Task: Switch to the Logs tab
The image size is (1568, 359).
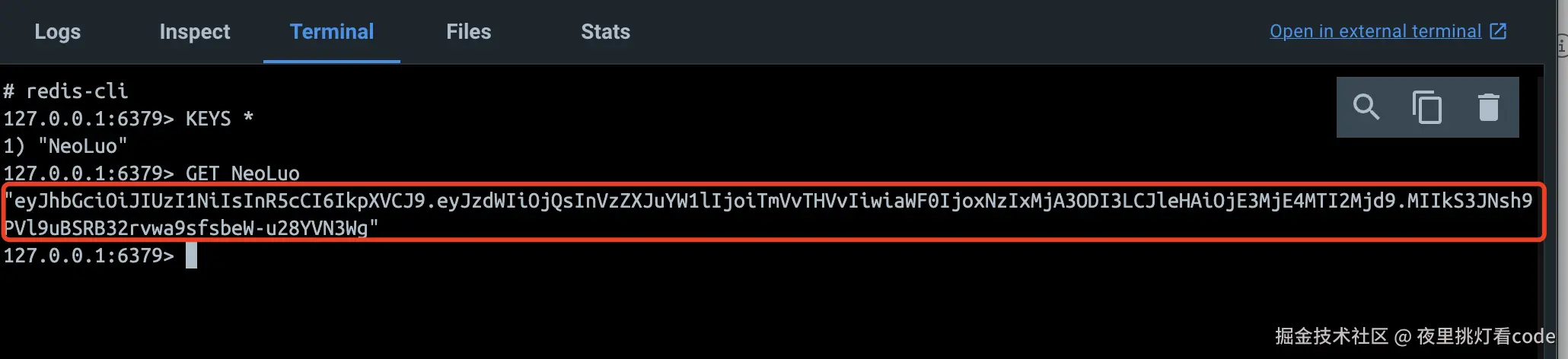Action: [58, 32]
